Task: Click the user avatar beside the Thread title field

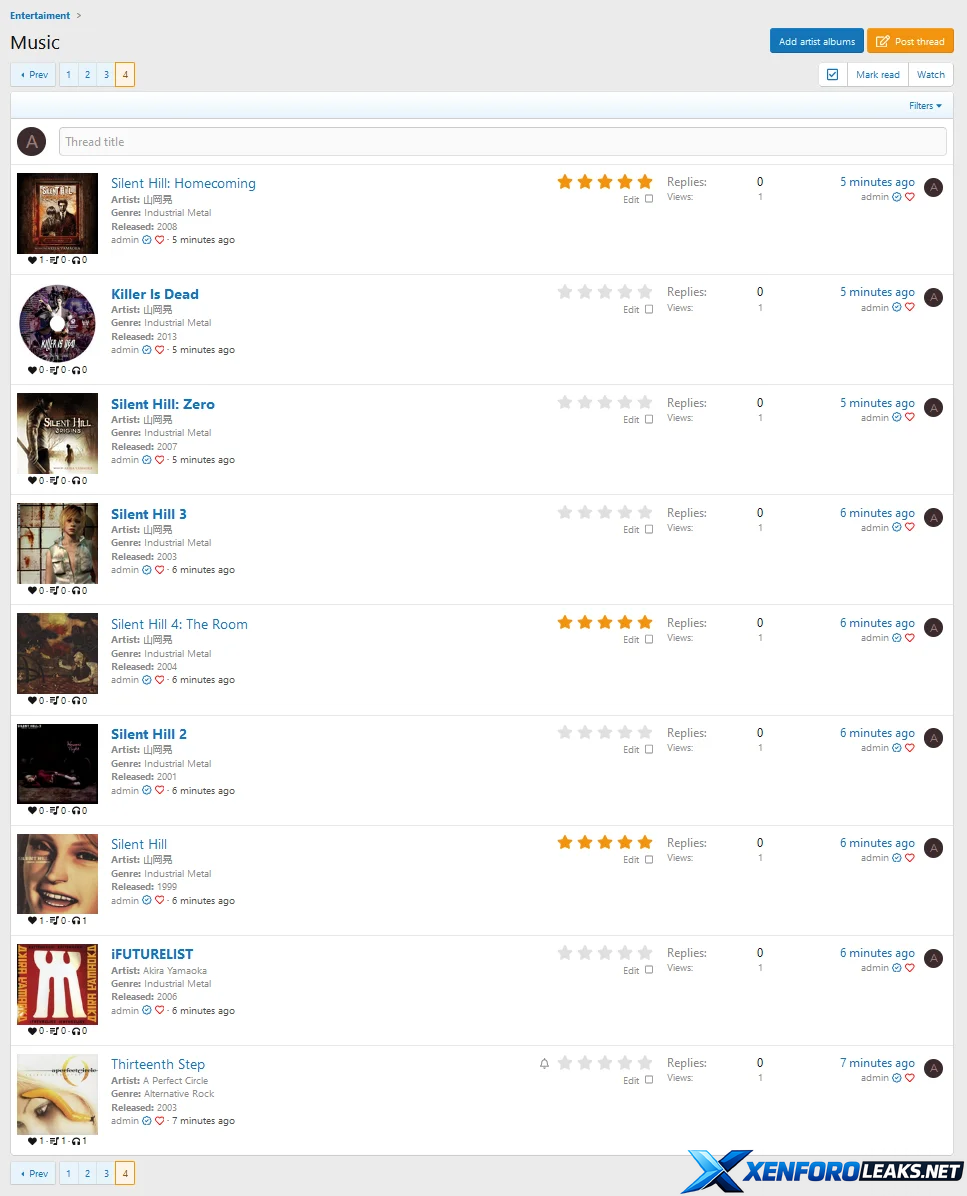Action: [x=32, y=142]
